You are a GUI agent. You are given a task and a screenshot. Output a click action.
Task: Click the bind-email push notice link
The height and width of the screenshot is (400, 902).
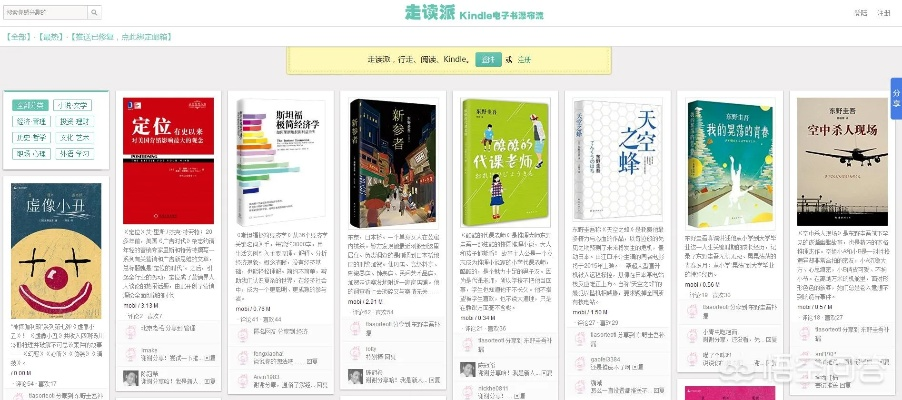click(x=120, y=37)
